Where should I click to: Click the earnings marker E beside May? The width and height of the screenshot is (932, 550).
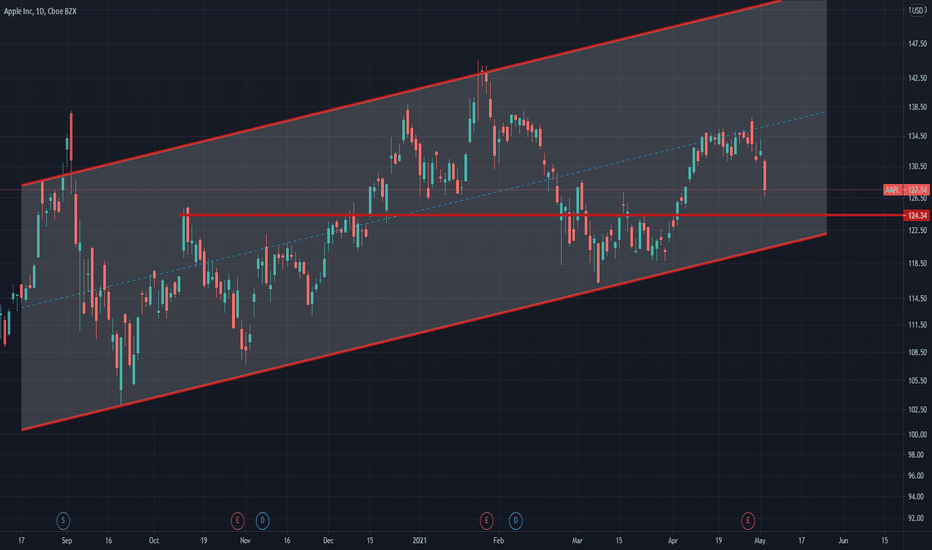point(748,521)
